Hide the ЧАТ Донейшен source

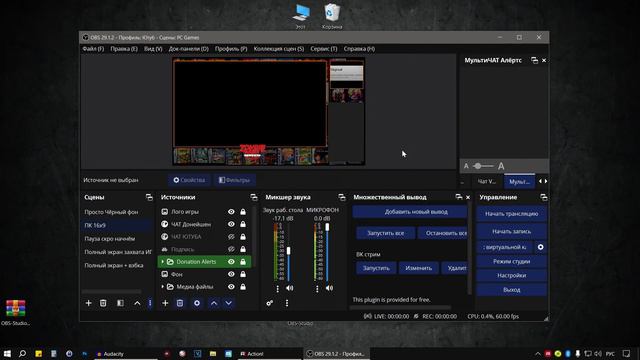[x=231, y=224]
